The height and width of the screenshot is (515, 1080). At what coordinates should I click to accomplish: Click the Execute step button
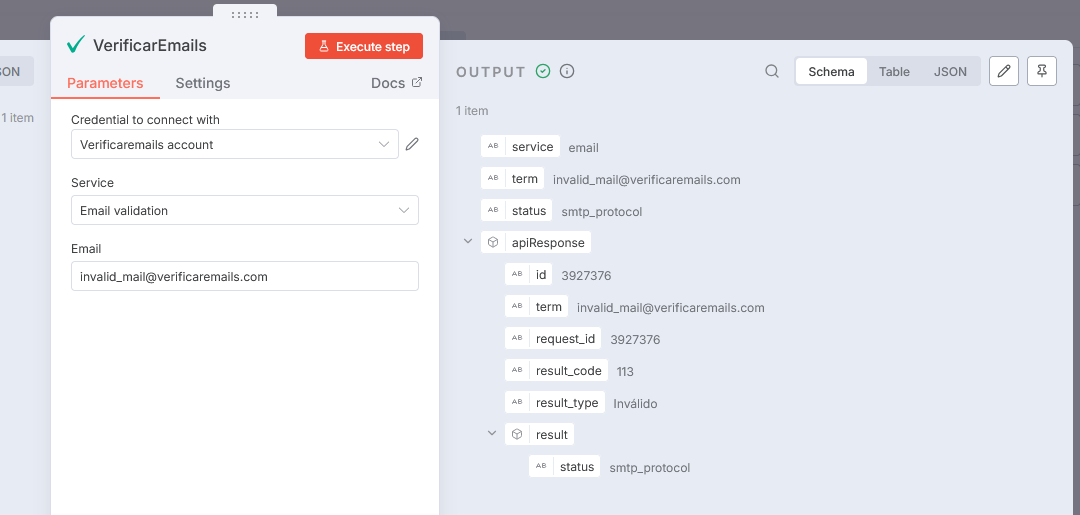364,47
